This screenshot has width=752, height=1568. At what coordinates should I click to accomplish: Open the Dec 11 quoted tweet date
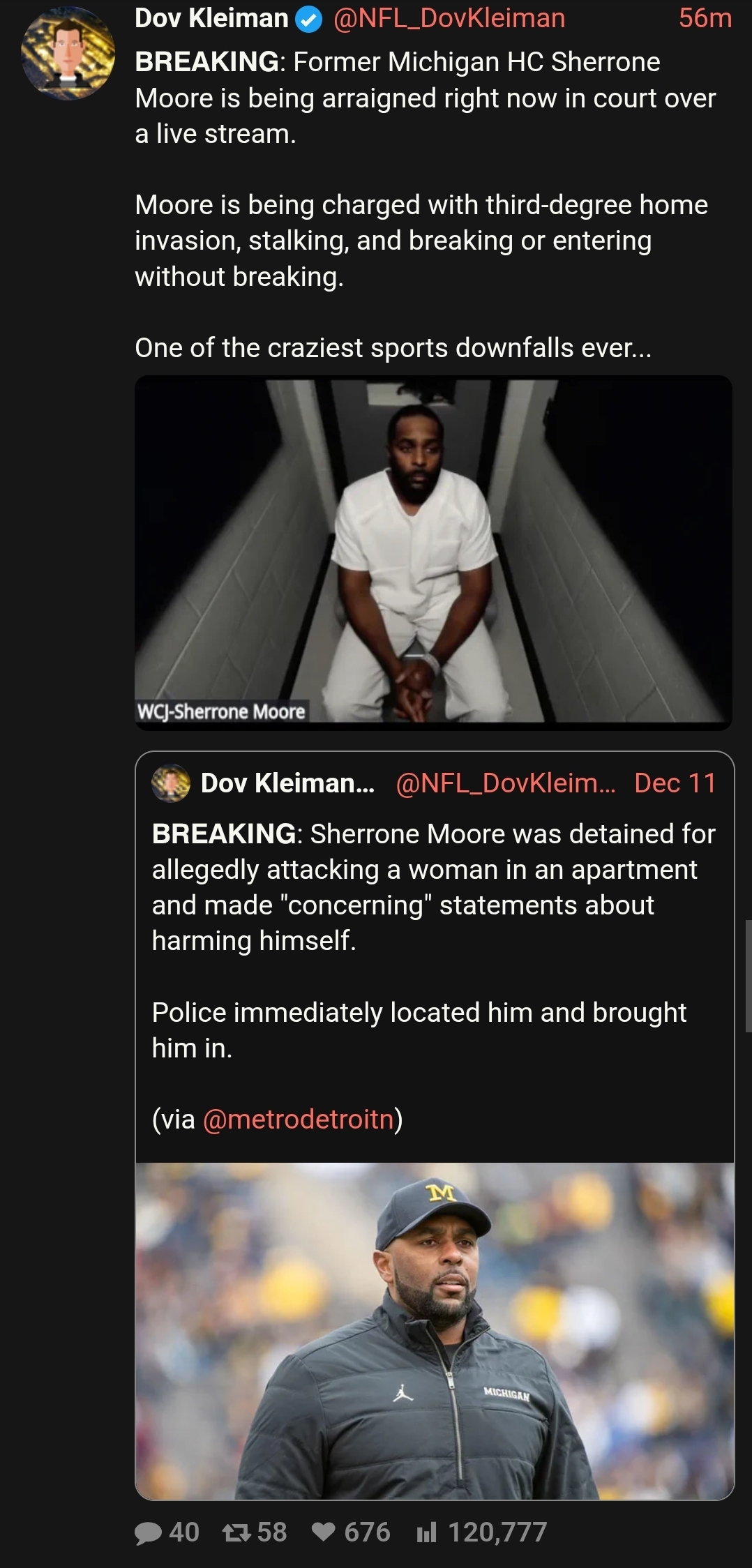tap(675, 783)
